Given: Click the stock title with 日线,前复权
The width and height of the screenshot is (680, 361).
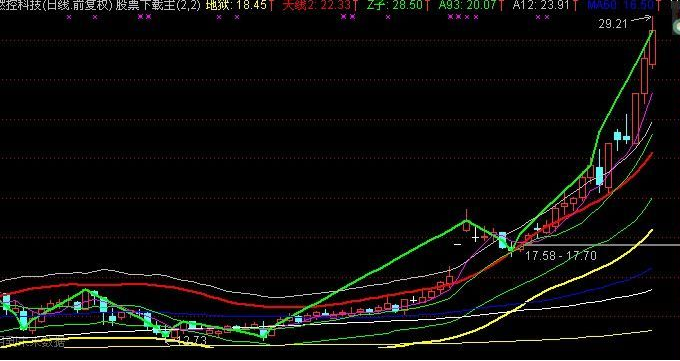Looking at the screenshot, I should click(56, 6).
